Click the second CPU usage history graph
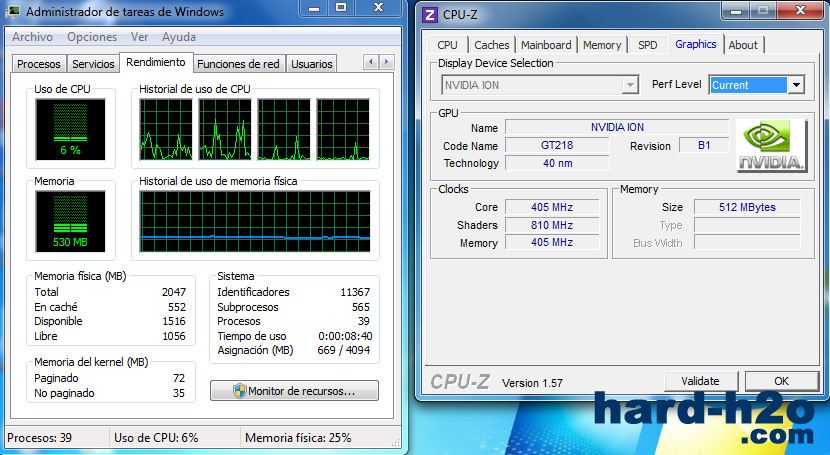This screenshot has width=830, height=455. click(225, 130)
